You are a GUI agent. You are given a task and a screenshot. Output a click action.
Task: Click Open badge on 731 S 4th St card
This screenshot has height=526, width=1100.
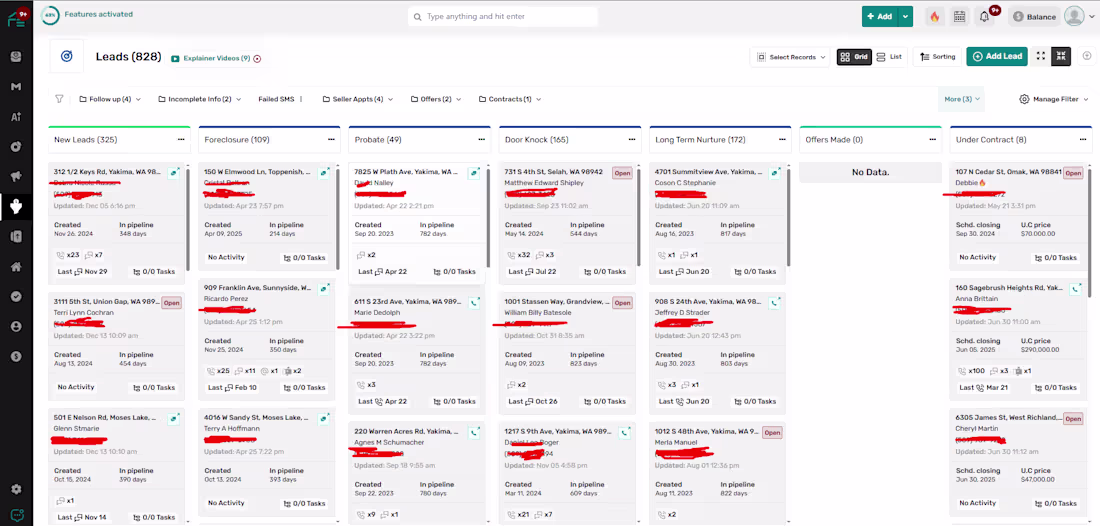click(622, 173)
